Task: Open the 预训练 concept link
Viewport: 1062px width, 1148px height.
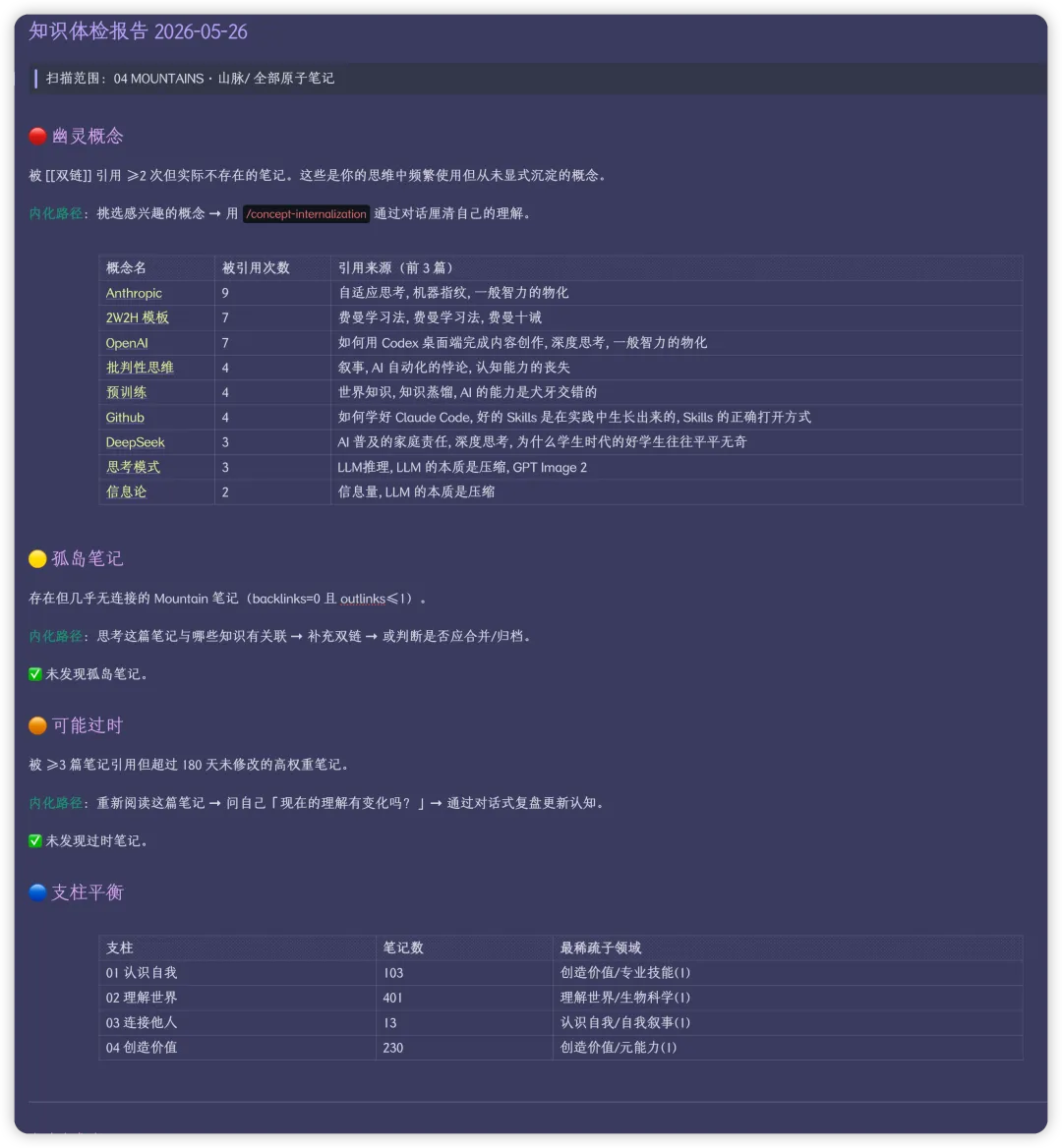Action: 126,392
